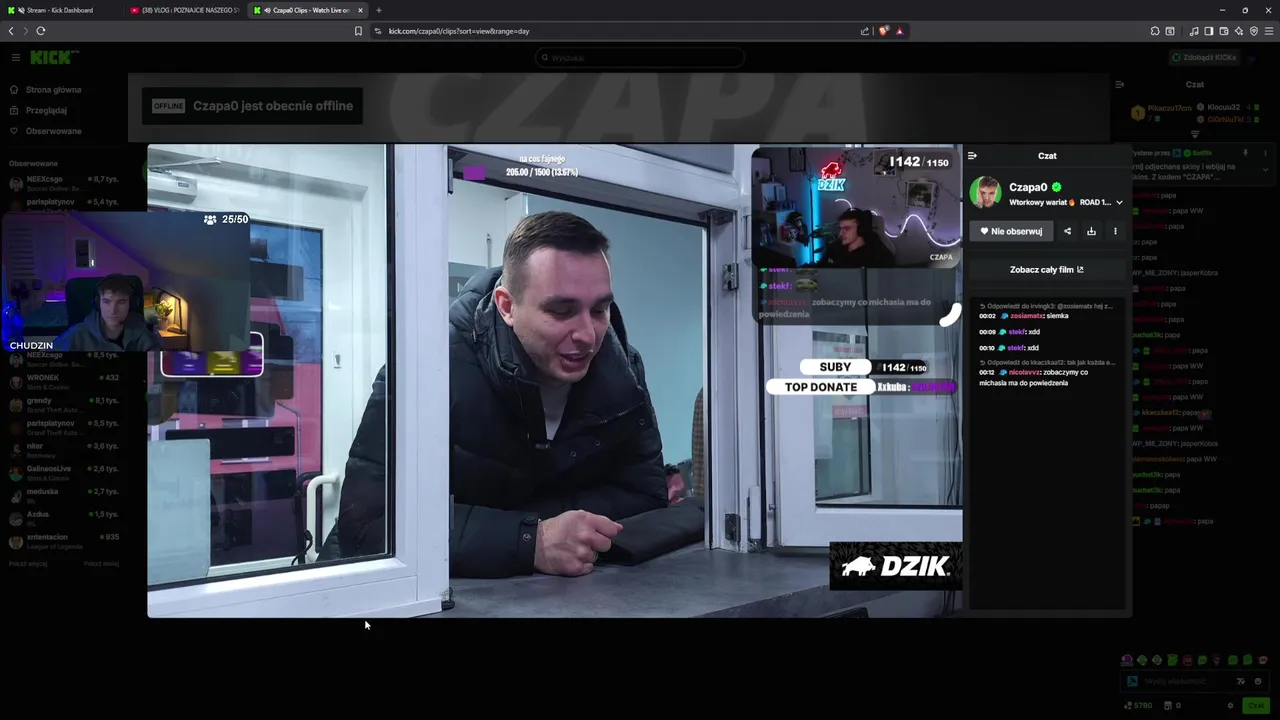Click the Brave Rewards triangle icon
The height and width of the screenshot is (720, 1280).
(899, 31)
